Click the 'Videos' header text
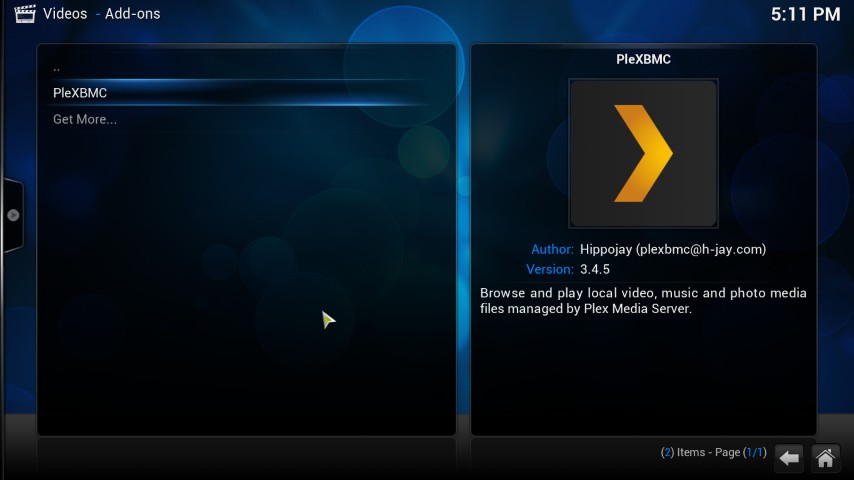854x480 pixels. [65, 14]
